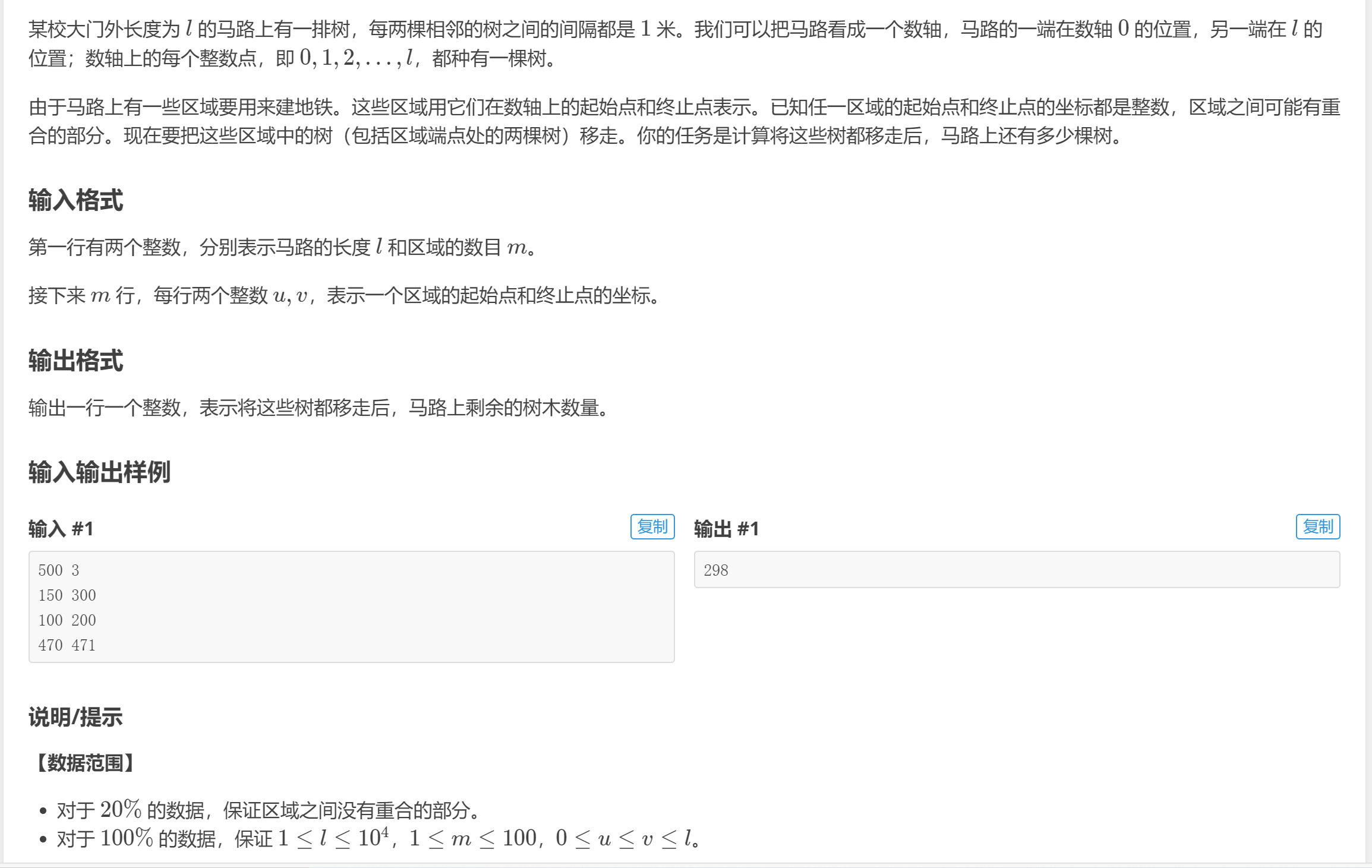
Task: Click the 说明/提示 heading
Action: 75,717
